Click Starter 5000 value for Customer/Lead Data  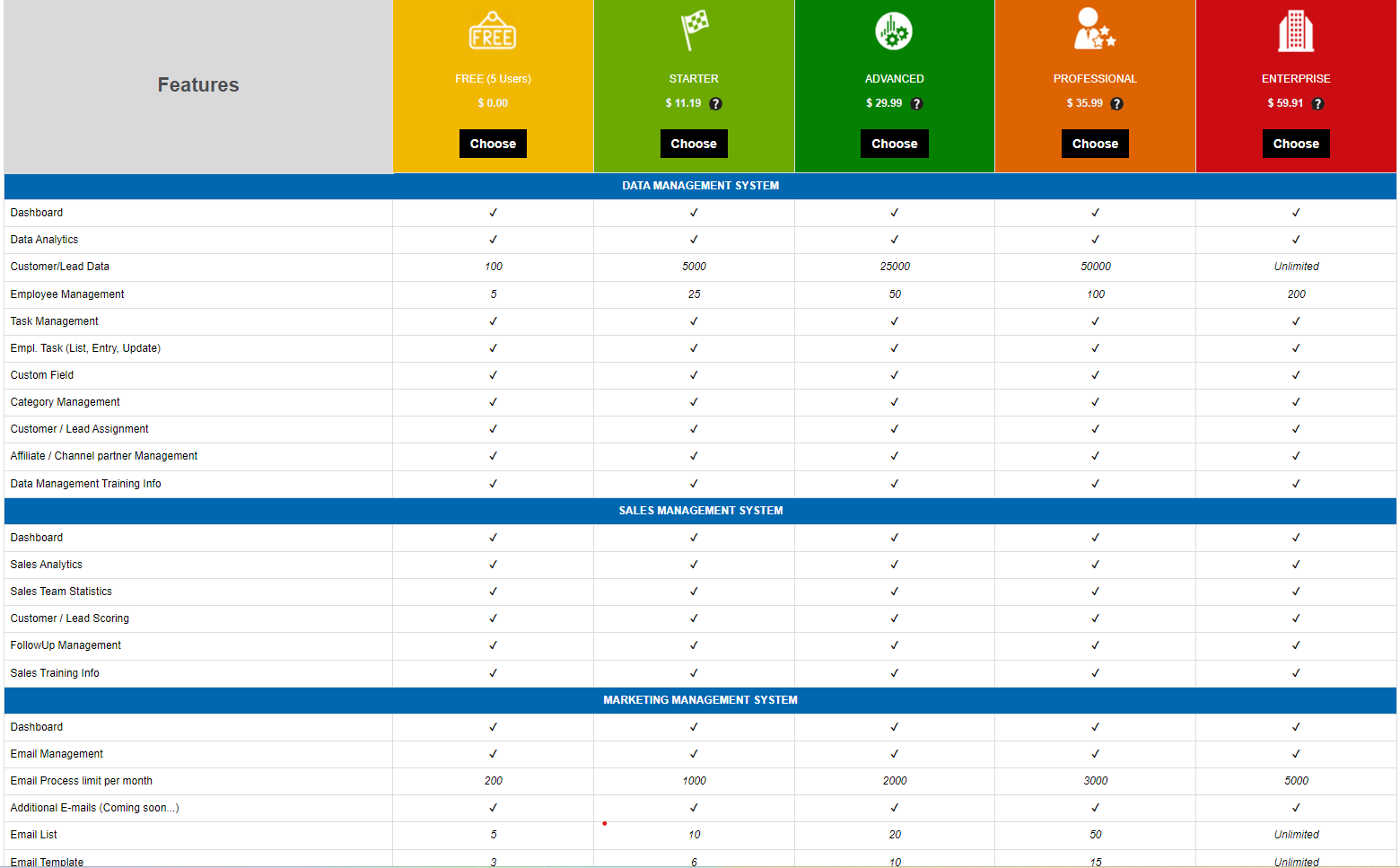(x=694, y=267)
